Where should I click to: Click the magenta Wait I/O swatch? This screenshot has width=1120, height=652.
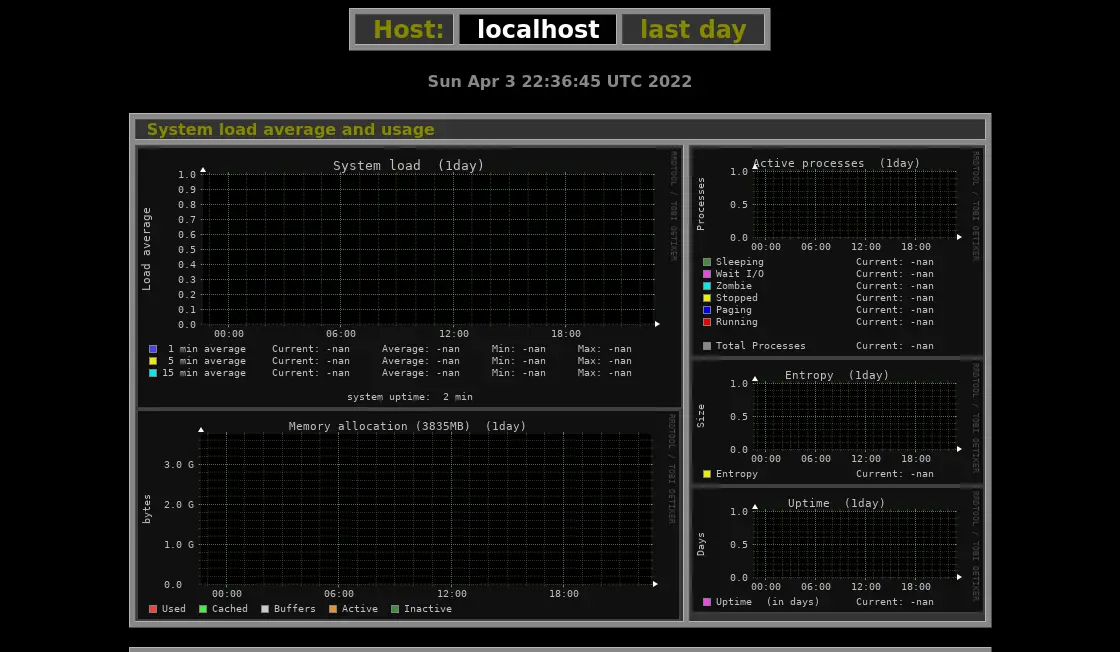pyautogui.click(x=707, y=274)
